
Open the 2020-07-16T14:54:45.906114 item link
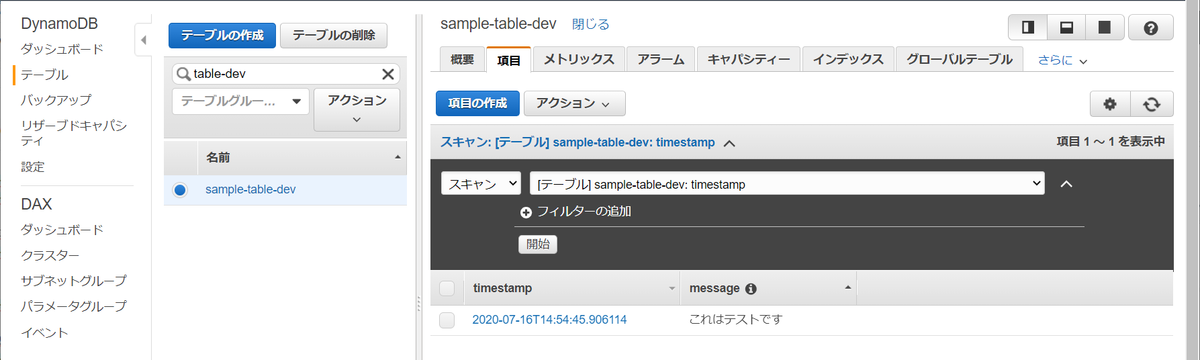(549, 320)
